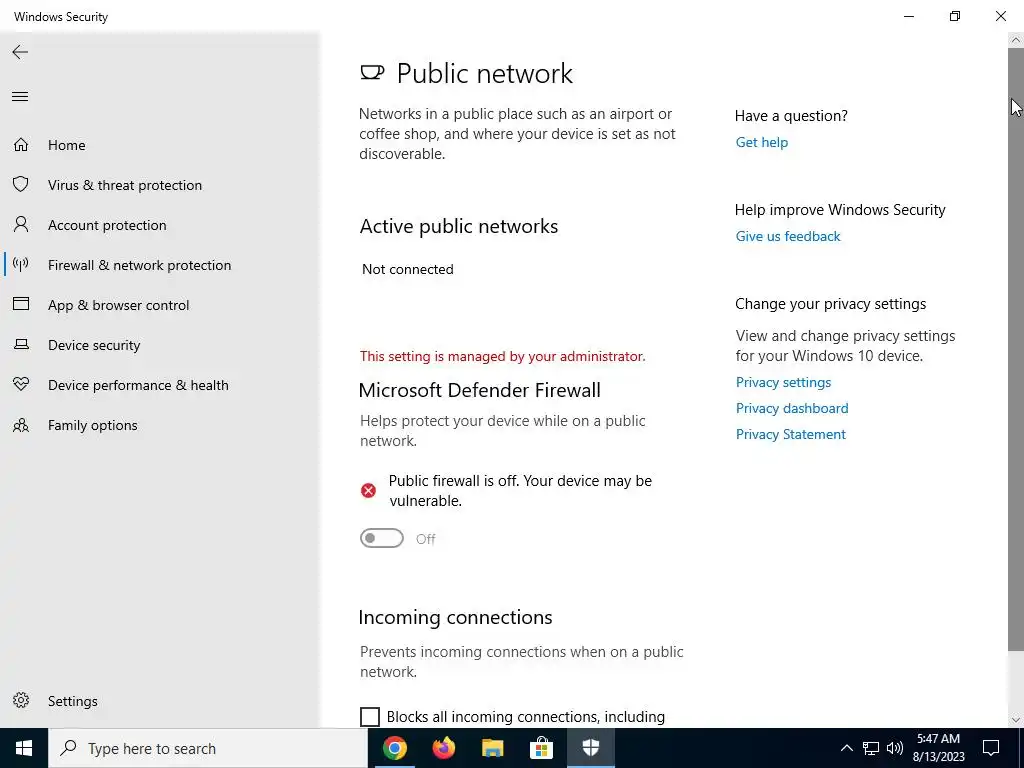Viewport: 1024px width, 768px height.
Task: Open the Privacy dashboard link
Action: 792,408
